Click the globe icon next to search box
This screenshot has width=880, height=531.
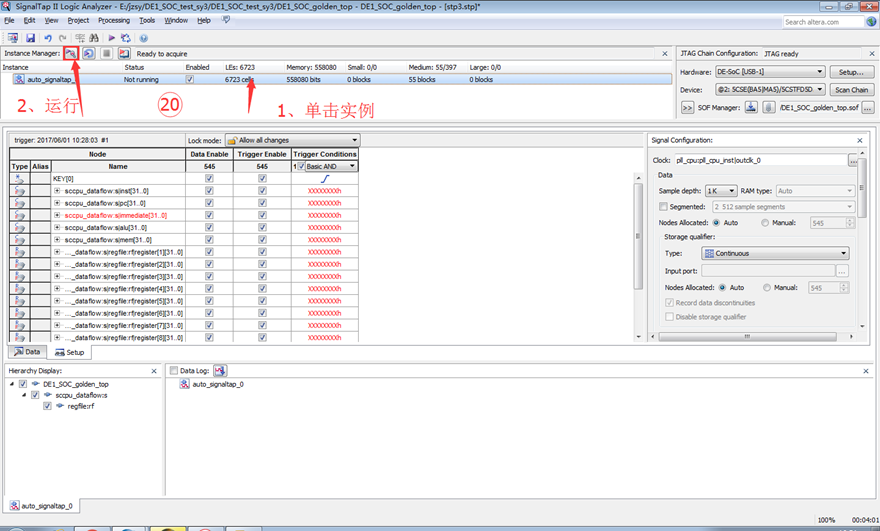871,22
